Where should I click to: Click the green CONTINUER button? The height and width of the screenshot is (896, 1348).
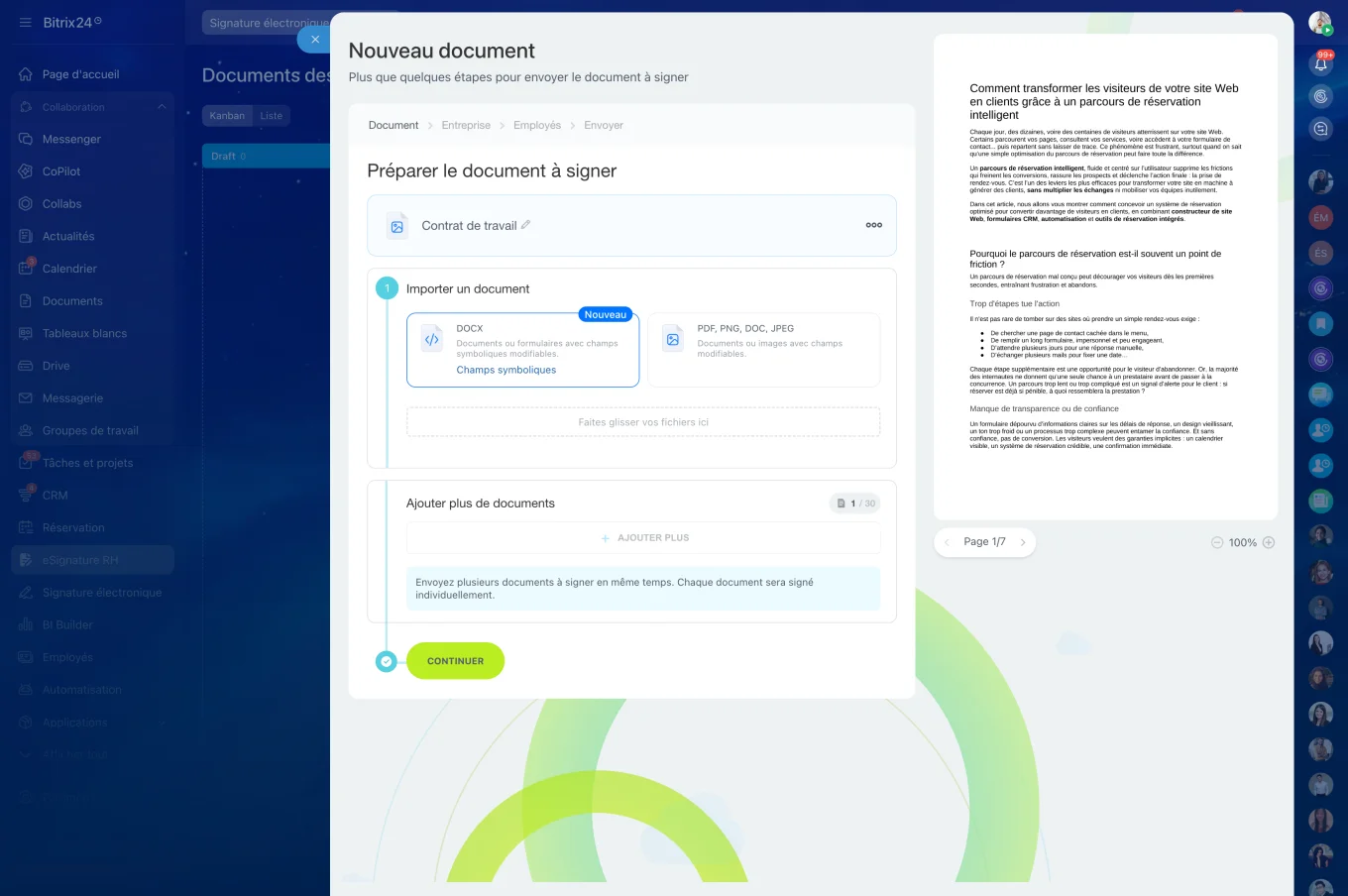click(x=456, y=661)
